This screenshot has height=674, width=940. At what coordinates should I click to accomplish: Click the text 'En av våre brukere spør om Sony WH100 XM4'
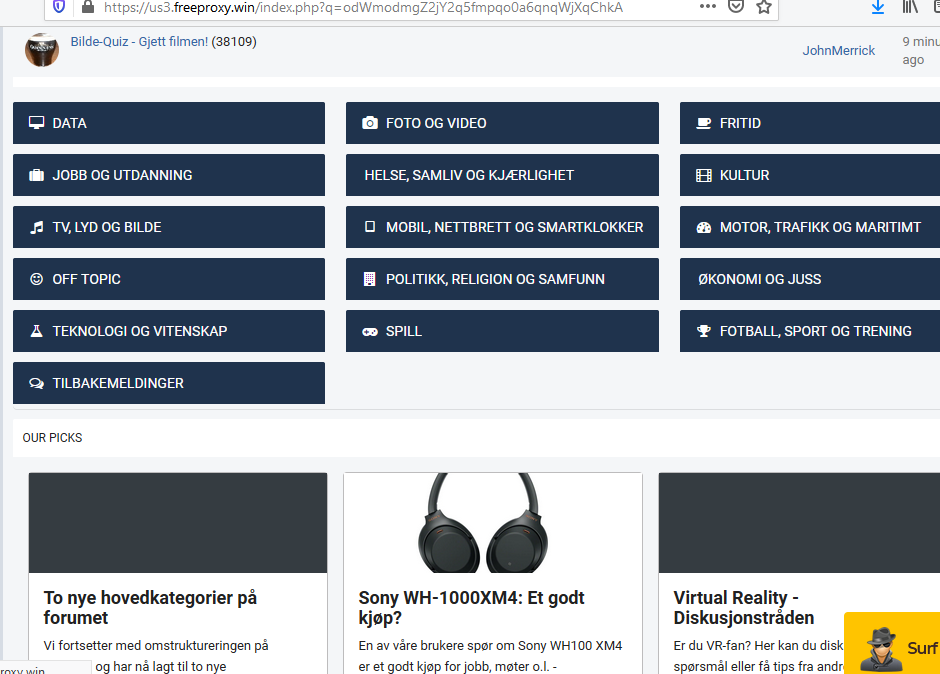490,646
